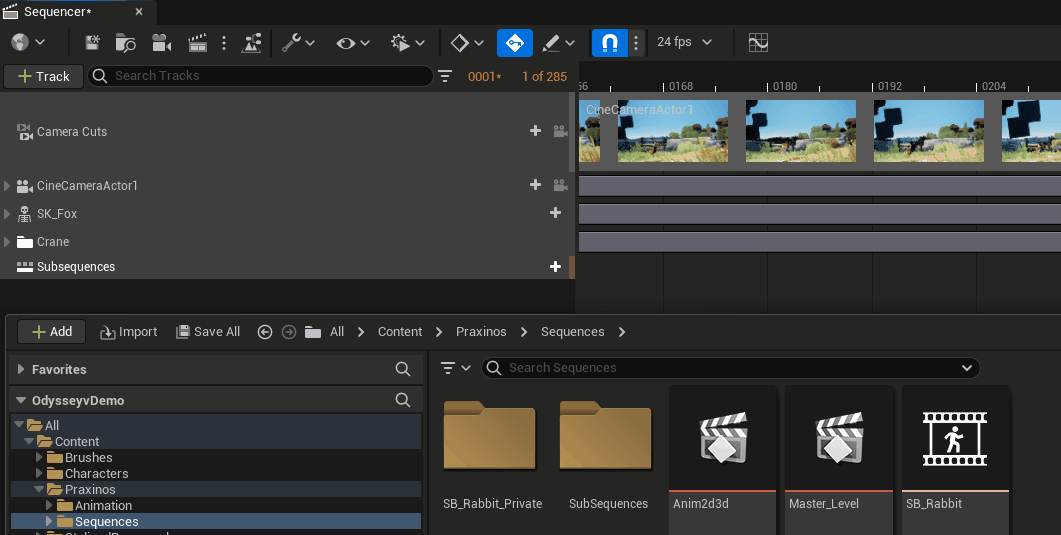The width and height of the screenshot is (1061, 535).
Task: Click the Save sequence icon in toolbar
Action: pos(92,43)
